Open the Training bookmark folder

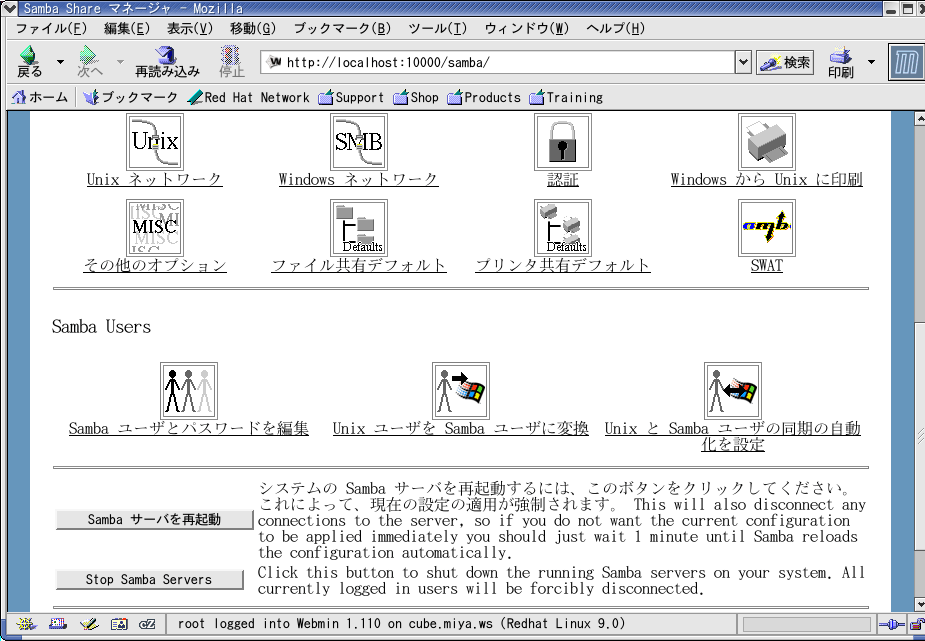coord(566,97)
